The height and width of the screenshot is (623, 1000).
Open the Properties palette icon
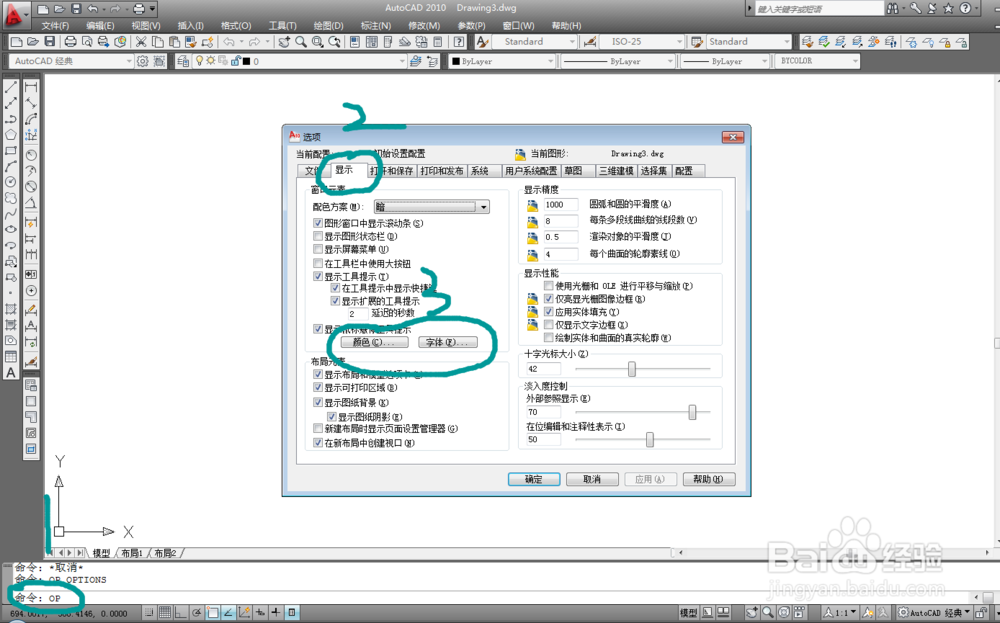(x=355, y=41)
